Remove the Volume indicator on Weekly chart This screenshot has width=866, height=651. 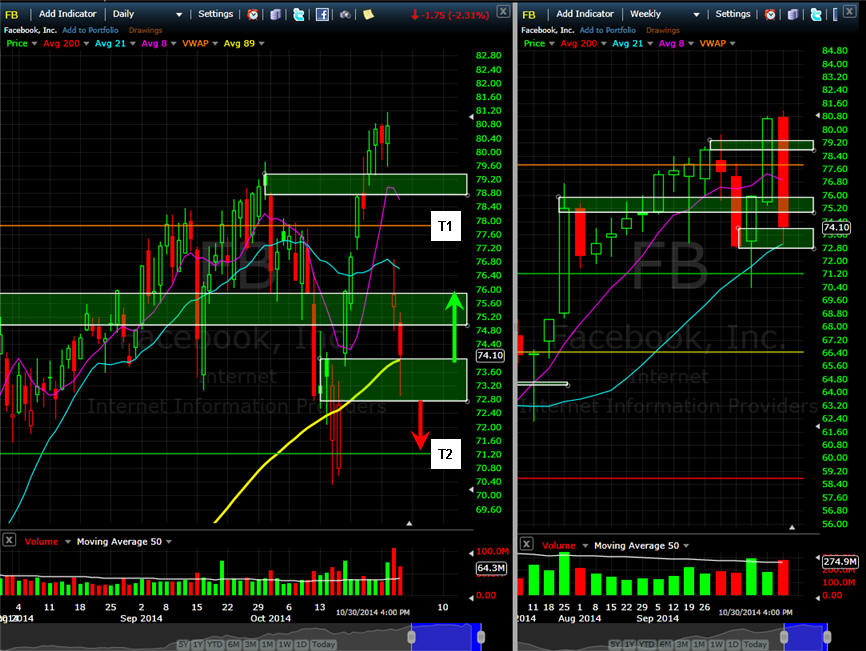click(x=526, y=543)
